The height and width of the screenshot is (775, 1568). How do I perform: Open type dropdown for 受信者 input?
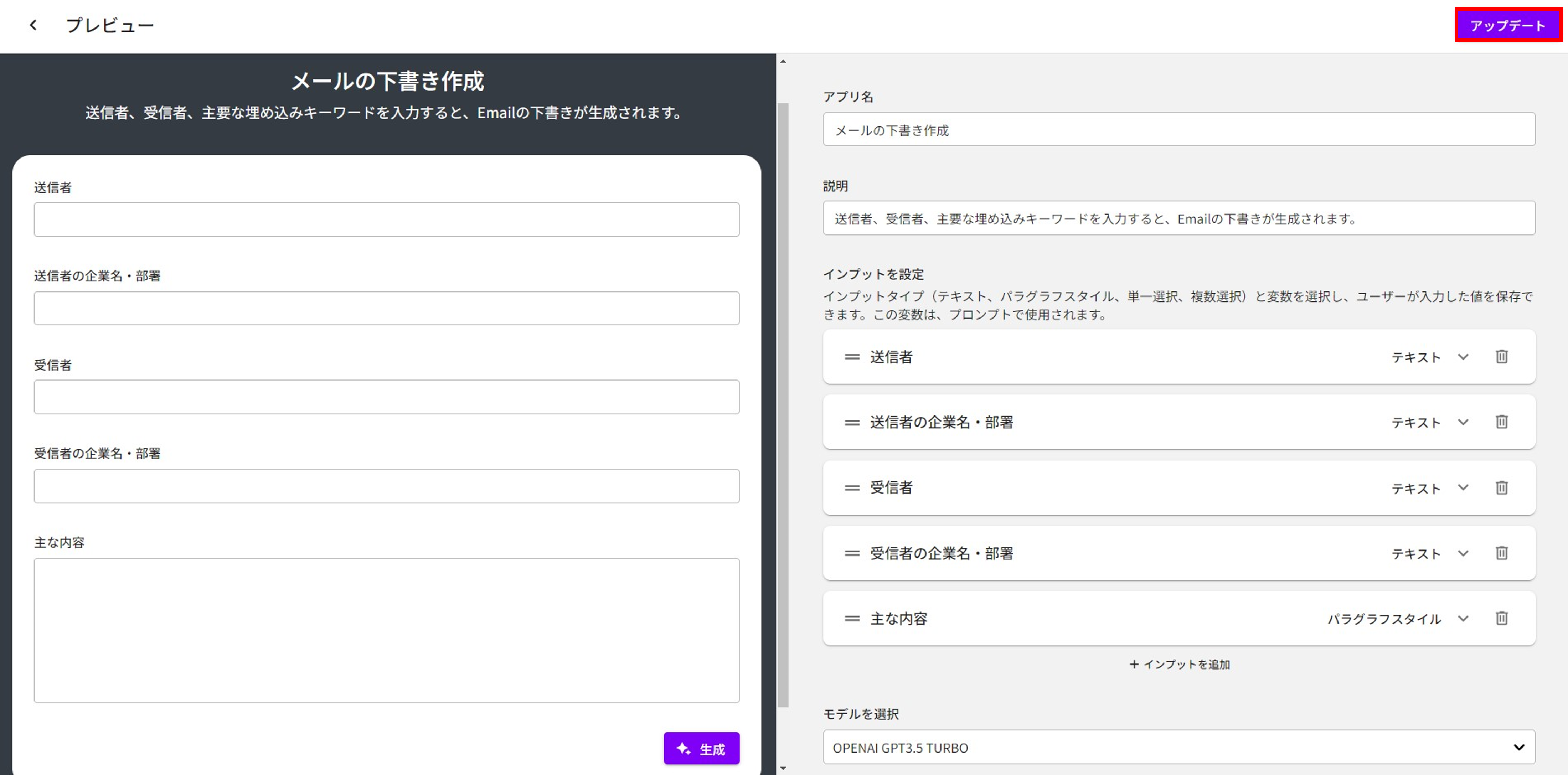tap(1463, 488)
